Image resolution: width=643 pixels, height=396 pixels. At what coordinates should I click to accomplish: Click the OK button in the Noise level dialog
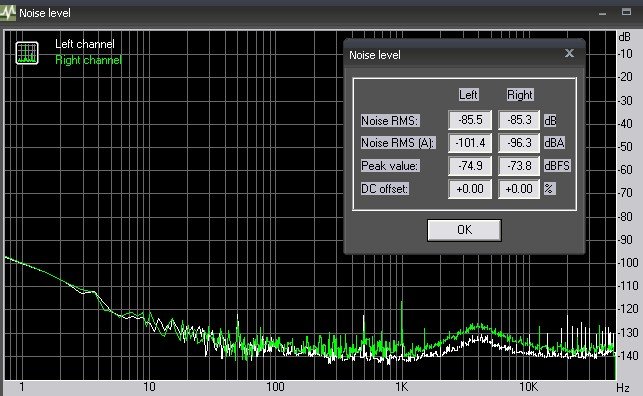464,230
